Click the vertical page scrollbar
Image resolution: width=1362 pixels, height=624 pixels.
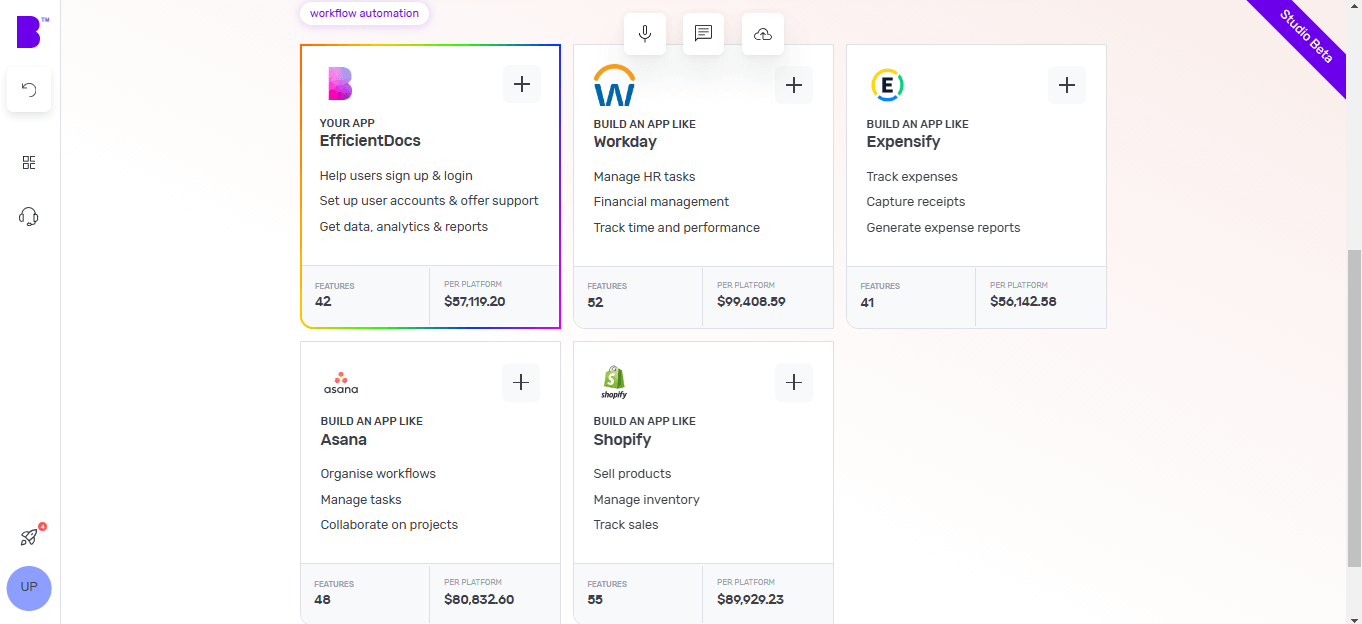[1354, 408]
